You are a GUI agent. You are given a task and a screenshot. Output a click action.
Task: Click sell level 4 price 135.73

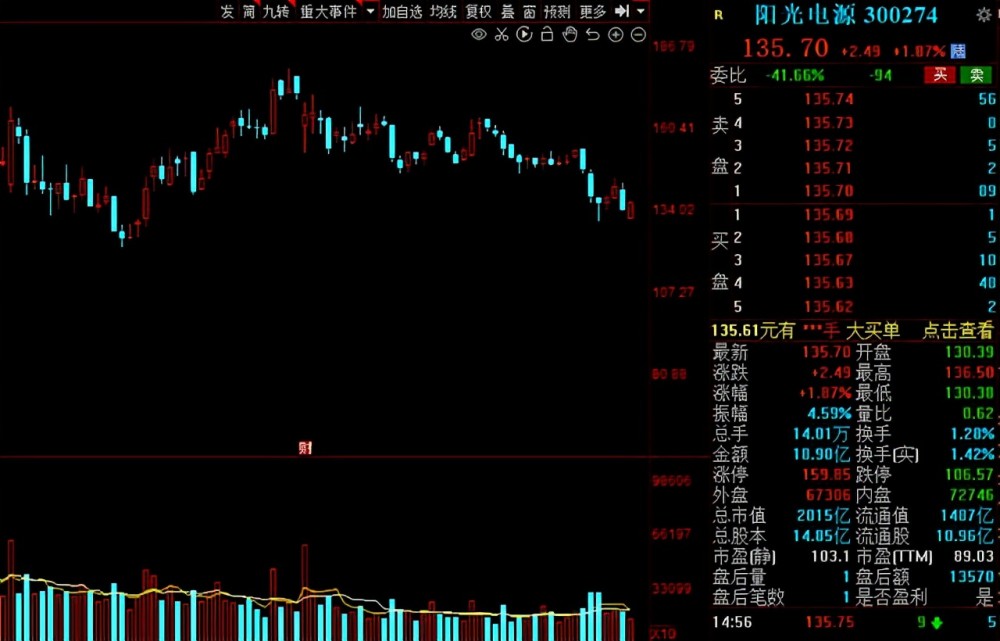point(828,122)
